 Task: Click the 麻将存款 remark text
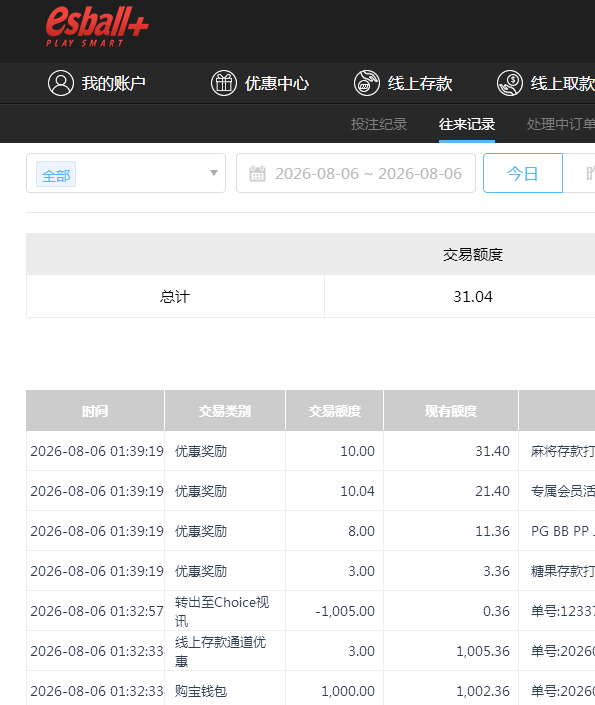pos(563,451)
